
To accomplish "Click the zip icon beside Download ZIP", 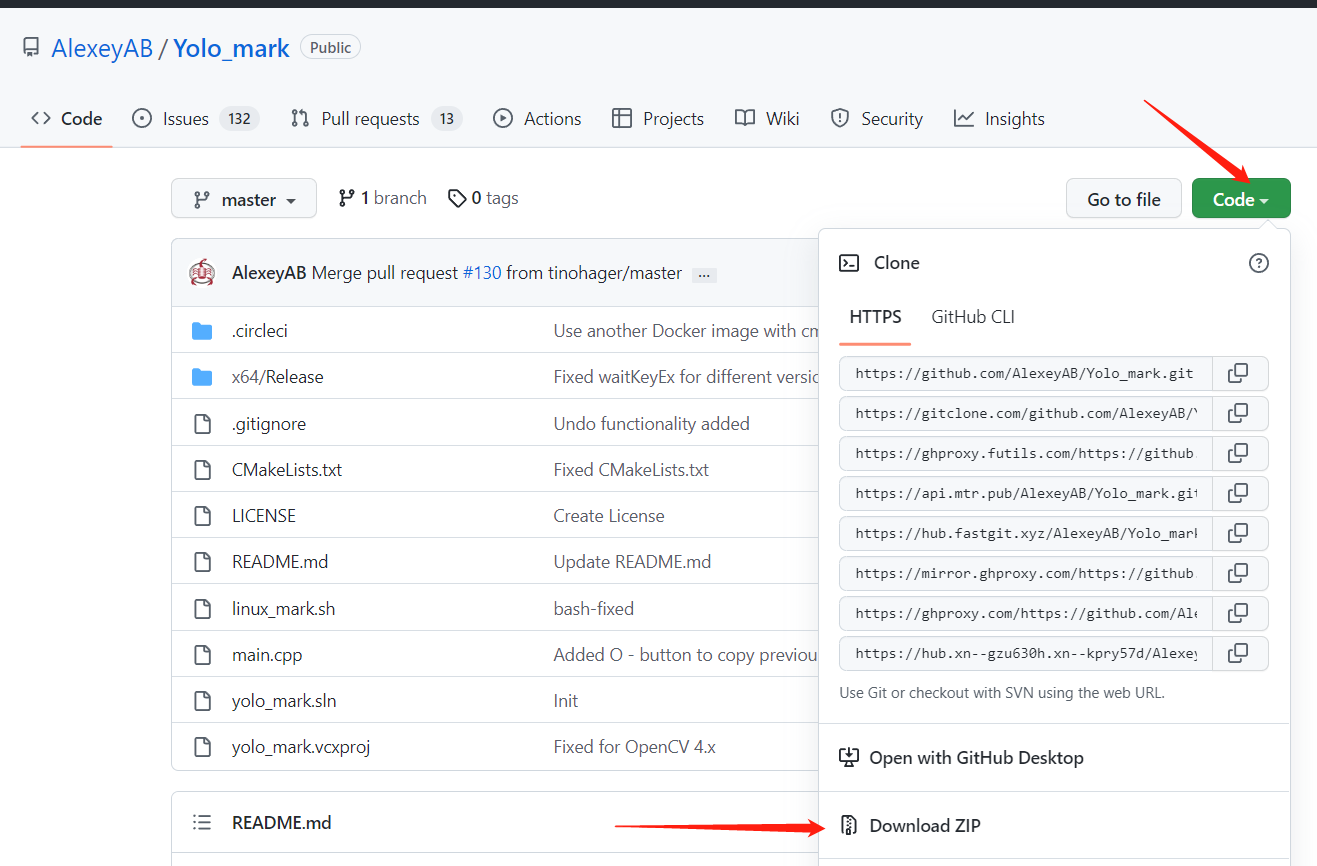I will click(x=849, y=826).
